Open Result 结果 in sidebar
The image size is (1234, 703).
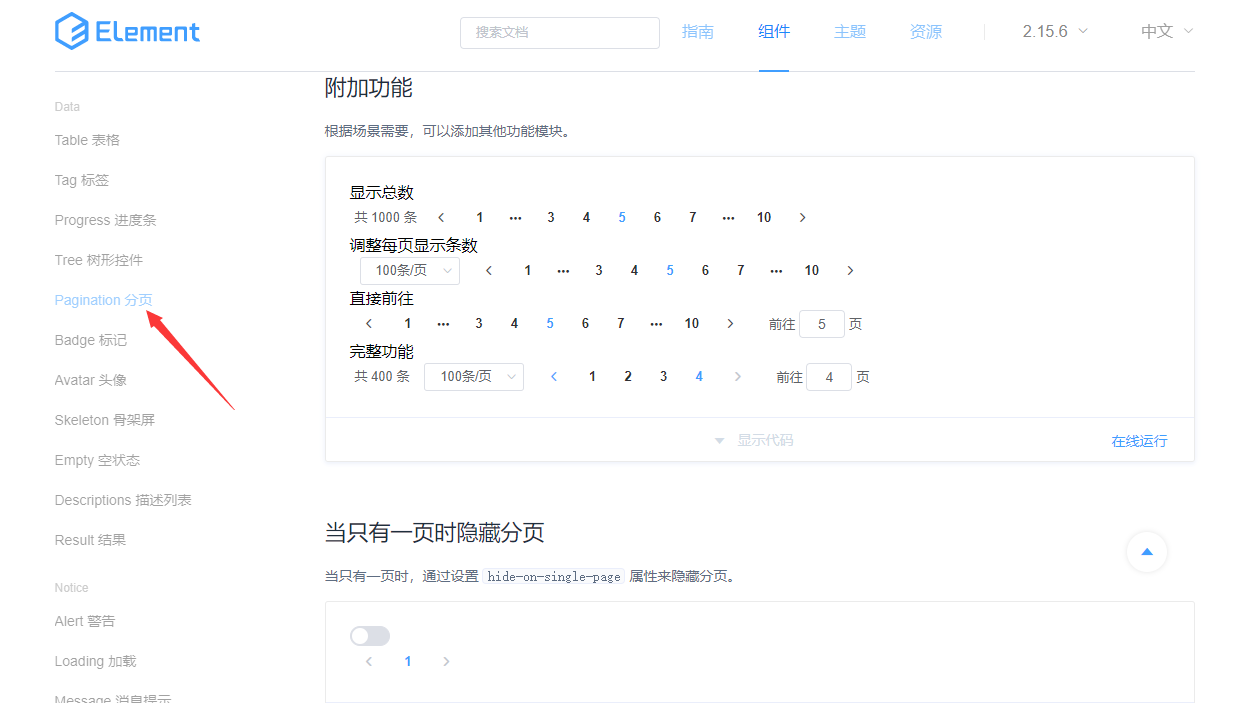click(90, 540)
